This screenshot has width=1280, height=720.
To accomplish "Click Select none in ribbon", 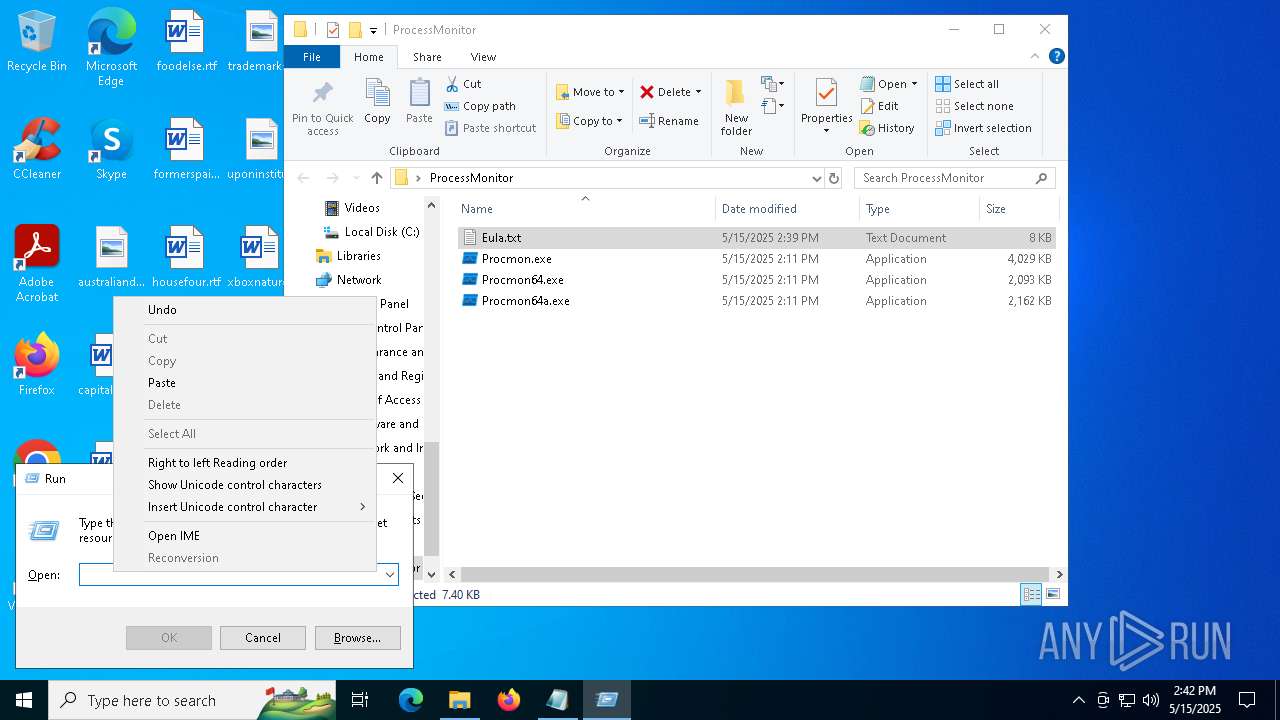I will pos(974,106).
